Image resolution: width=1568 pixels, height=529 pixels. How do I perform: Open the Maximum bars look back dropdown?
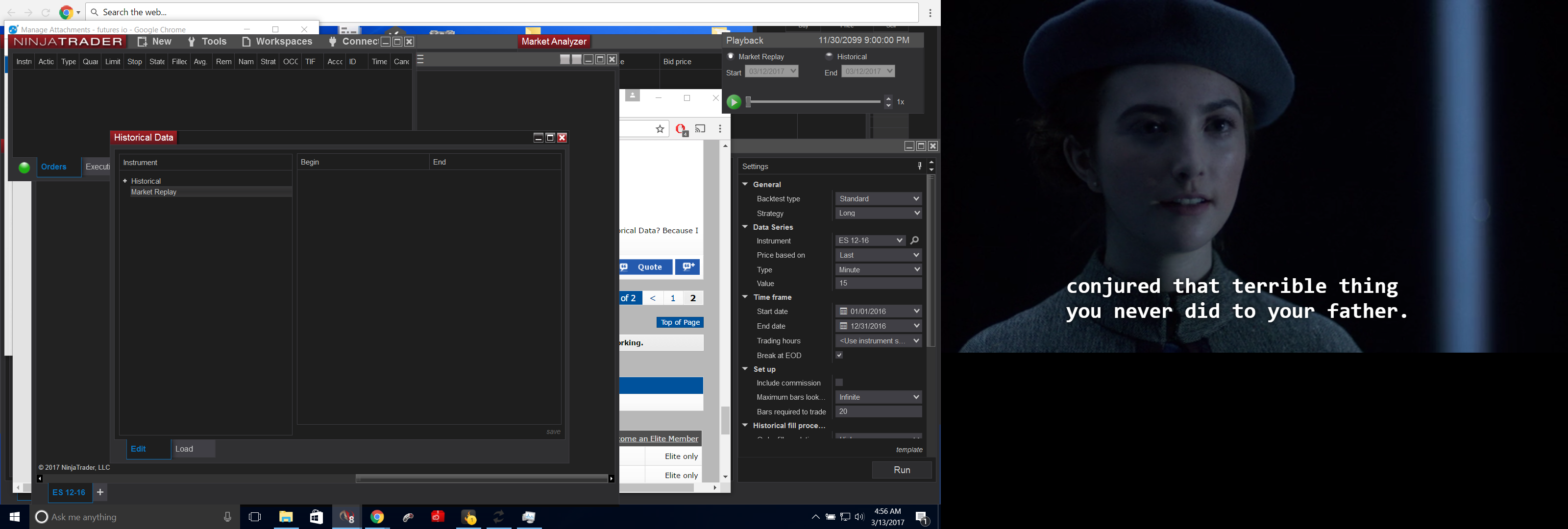pos(879,397)
